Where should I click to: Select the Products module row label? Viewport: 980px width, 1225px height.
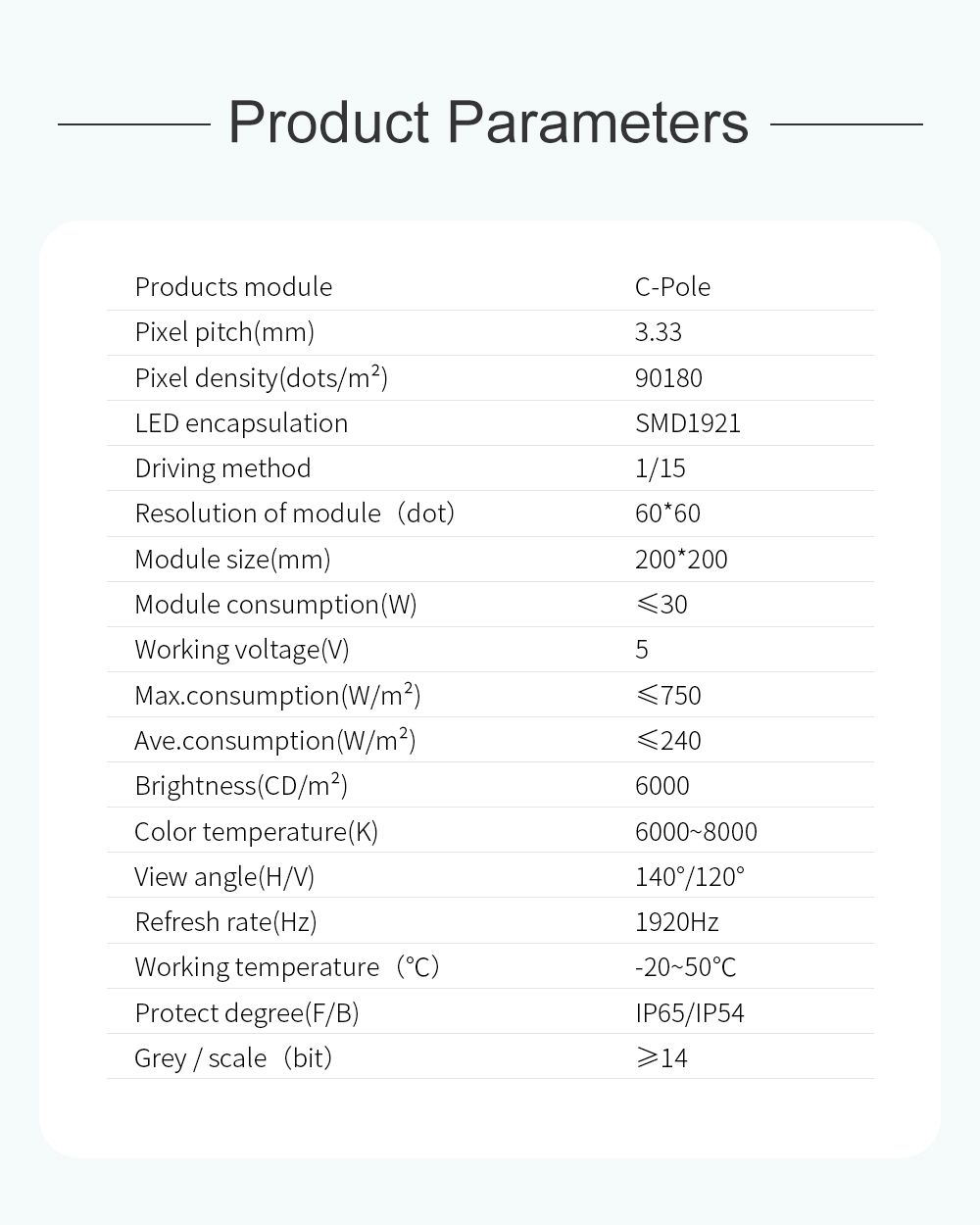(x=233, y=286)
